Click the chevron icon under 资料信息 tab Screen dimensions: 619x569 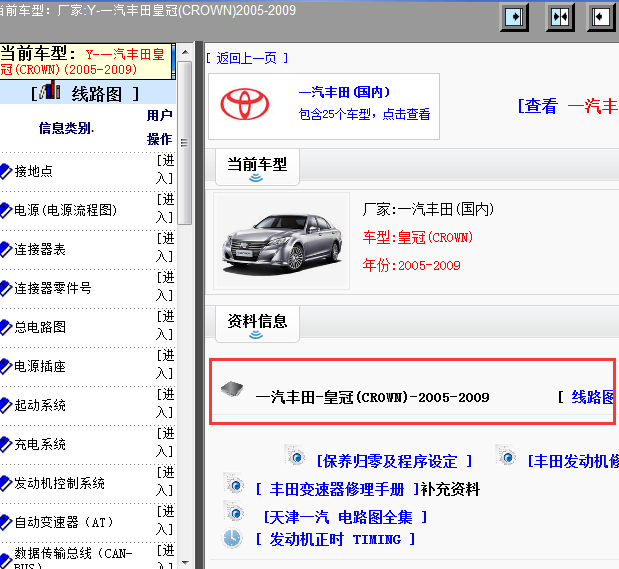pos(256,335)
